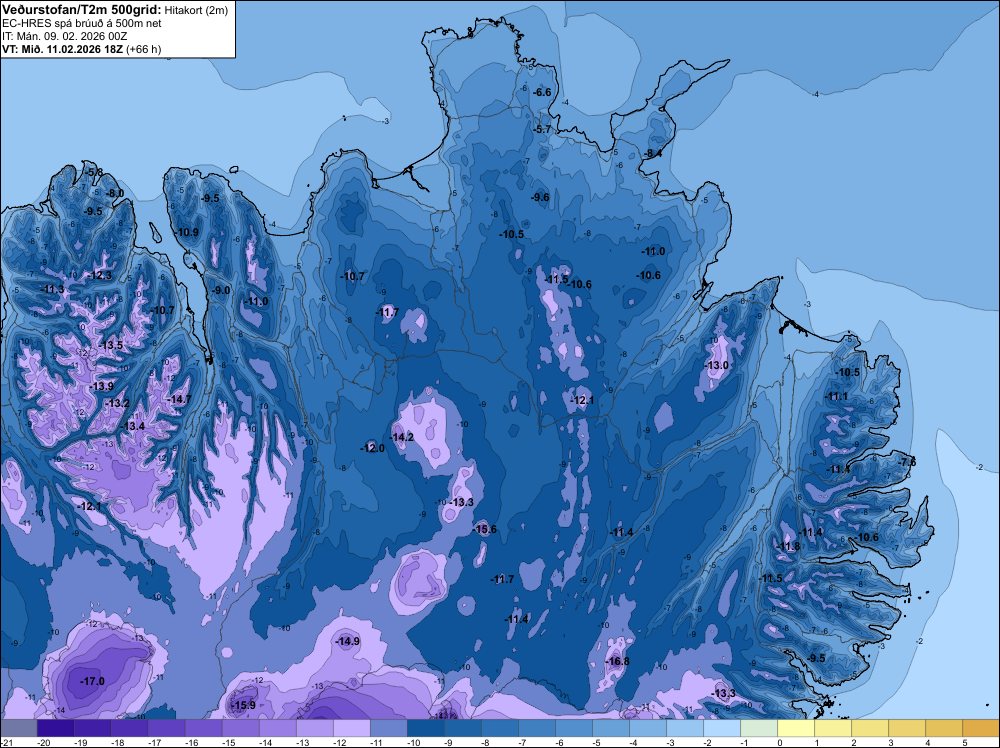1000x748 pixels.
Task: Click the -20 to -19 legend color swatch
Action: tap(55, 728)
